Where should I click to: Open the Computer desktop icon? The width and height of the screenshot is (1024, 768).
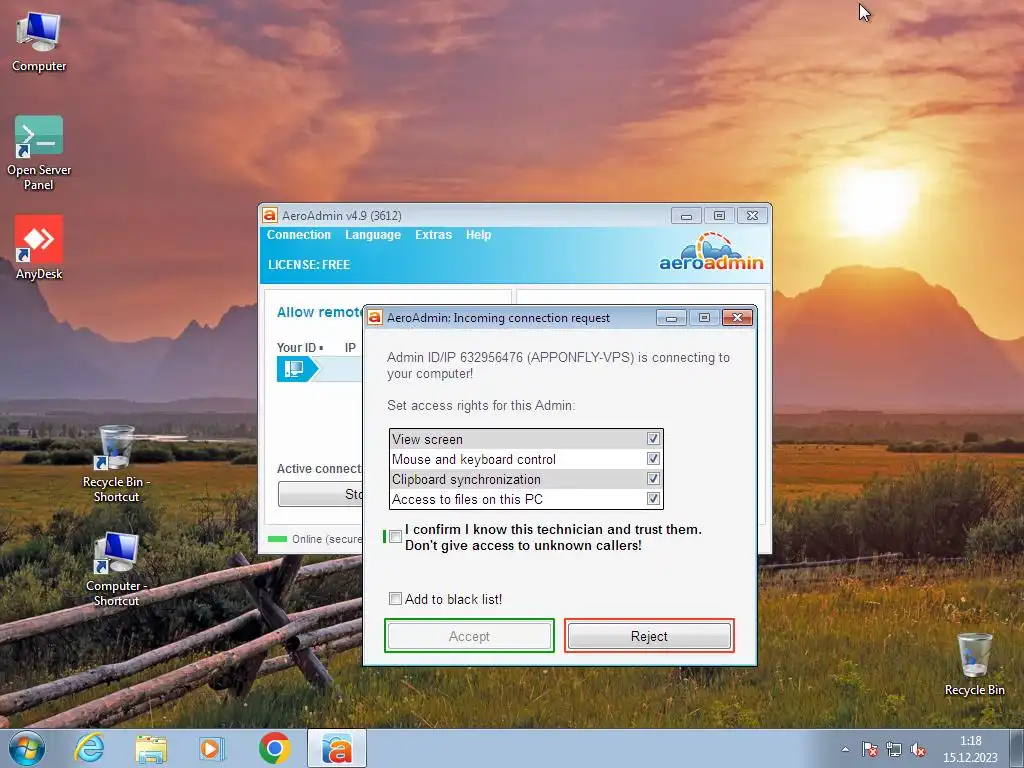click(39, 40)
